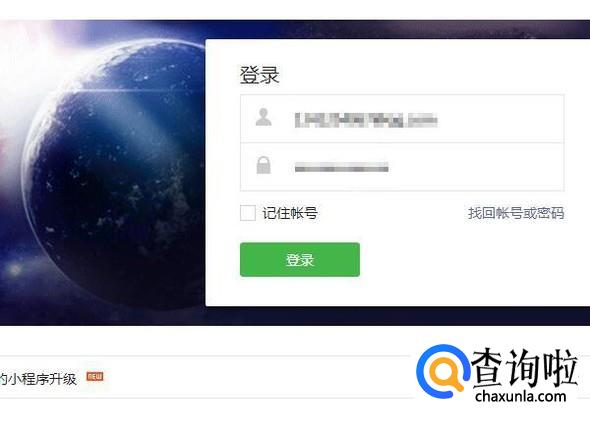This screenshot has height=427, width=590.
Task: Focus the account name input field
Action: [402, 119]
